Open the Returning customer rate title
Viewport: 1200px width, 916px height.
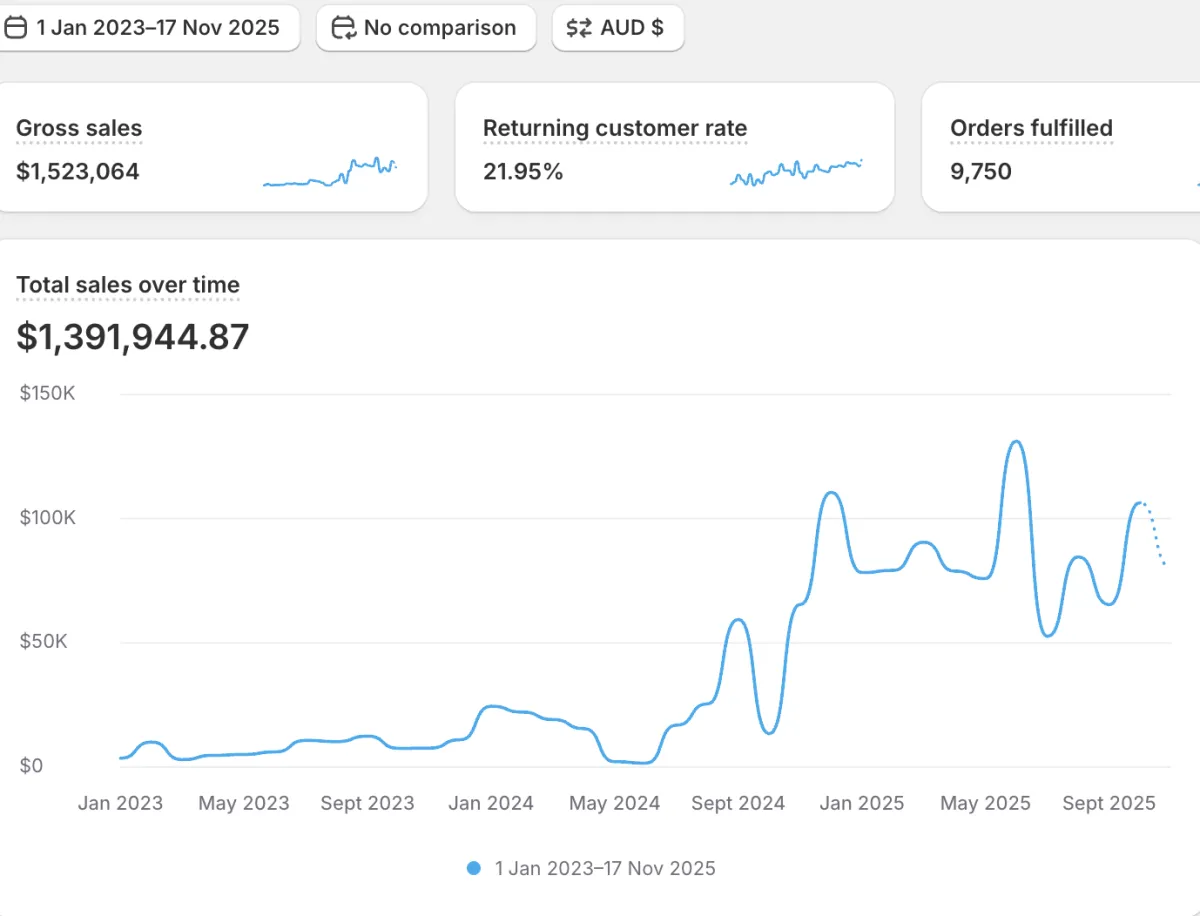[x=614, y=129]
